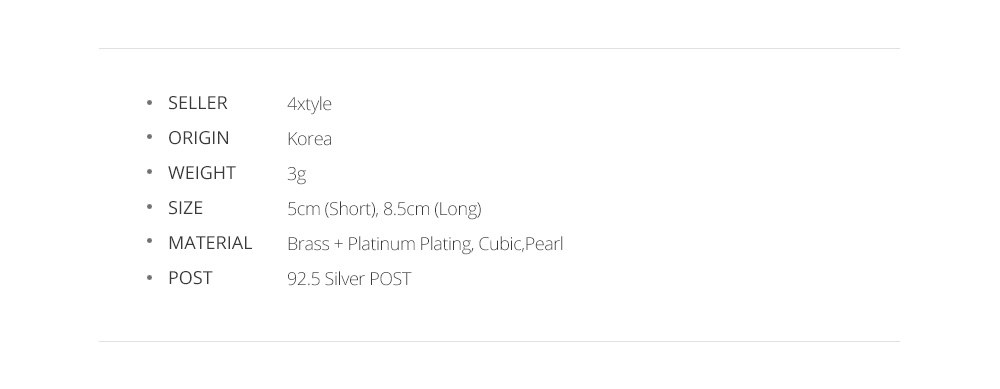
Task: Select the 92.5 Silver POST value
Action: point(349,279)
